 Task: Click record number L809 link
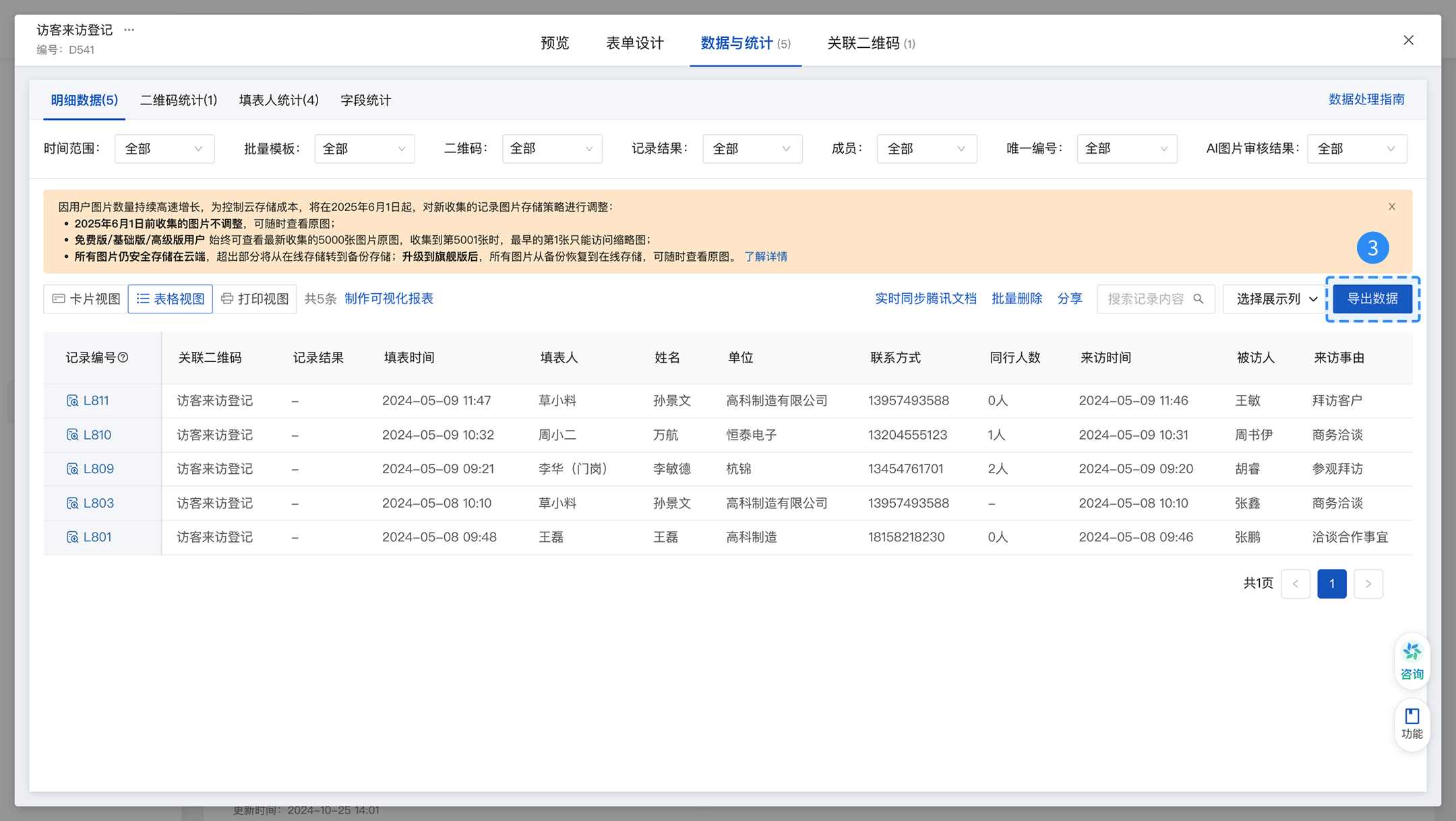[x=98, y=468]
